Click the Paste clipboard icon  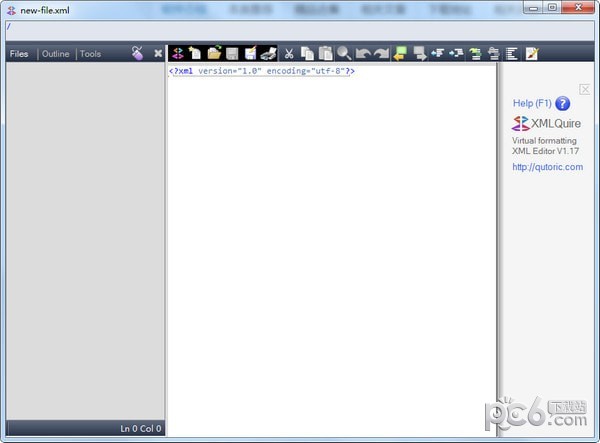coord(325,53)
